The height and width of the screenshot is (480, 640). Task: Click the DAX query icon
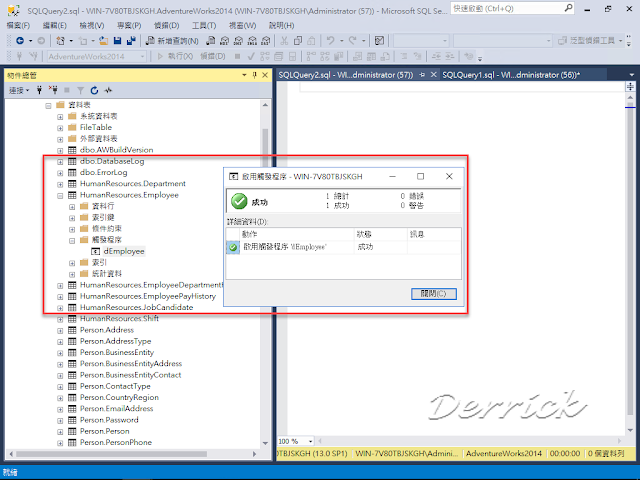click(x=266, y=40)
